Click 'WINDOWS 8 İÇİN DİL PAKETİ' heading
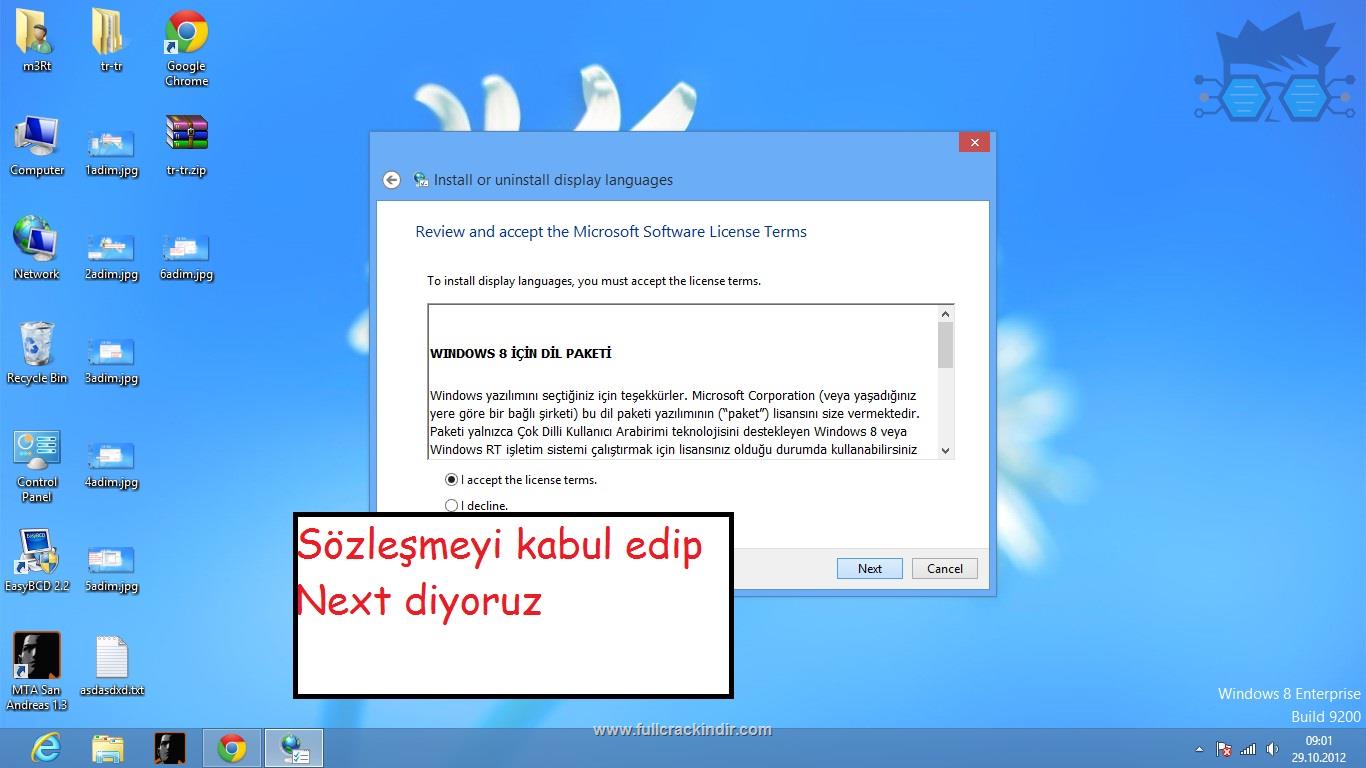The image size is (1366, 768). pos(520,353)
